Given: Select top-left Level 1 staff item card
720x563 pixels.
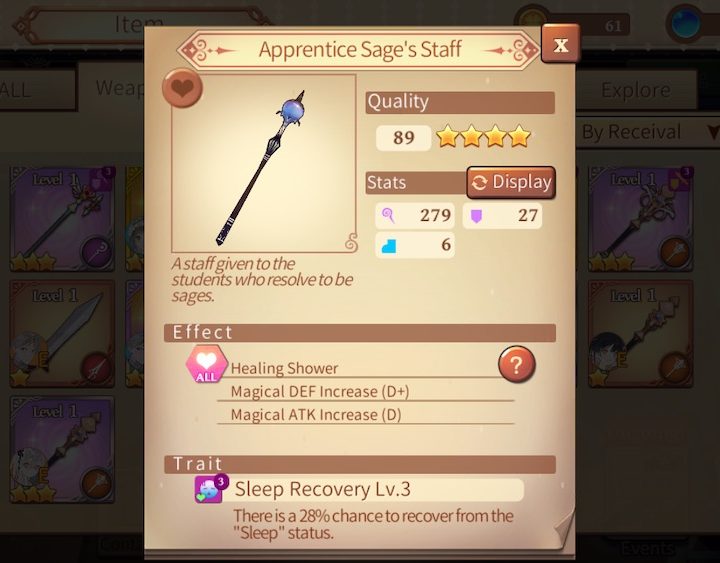Looking at the screenshot, I should [62, 219].
